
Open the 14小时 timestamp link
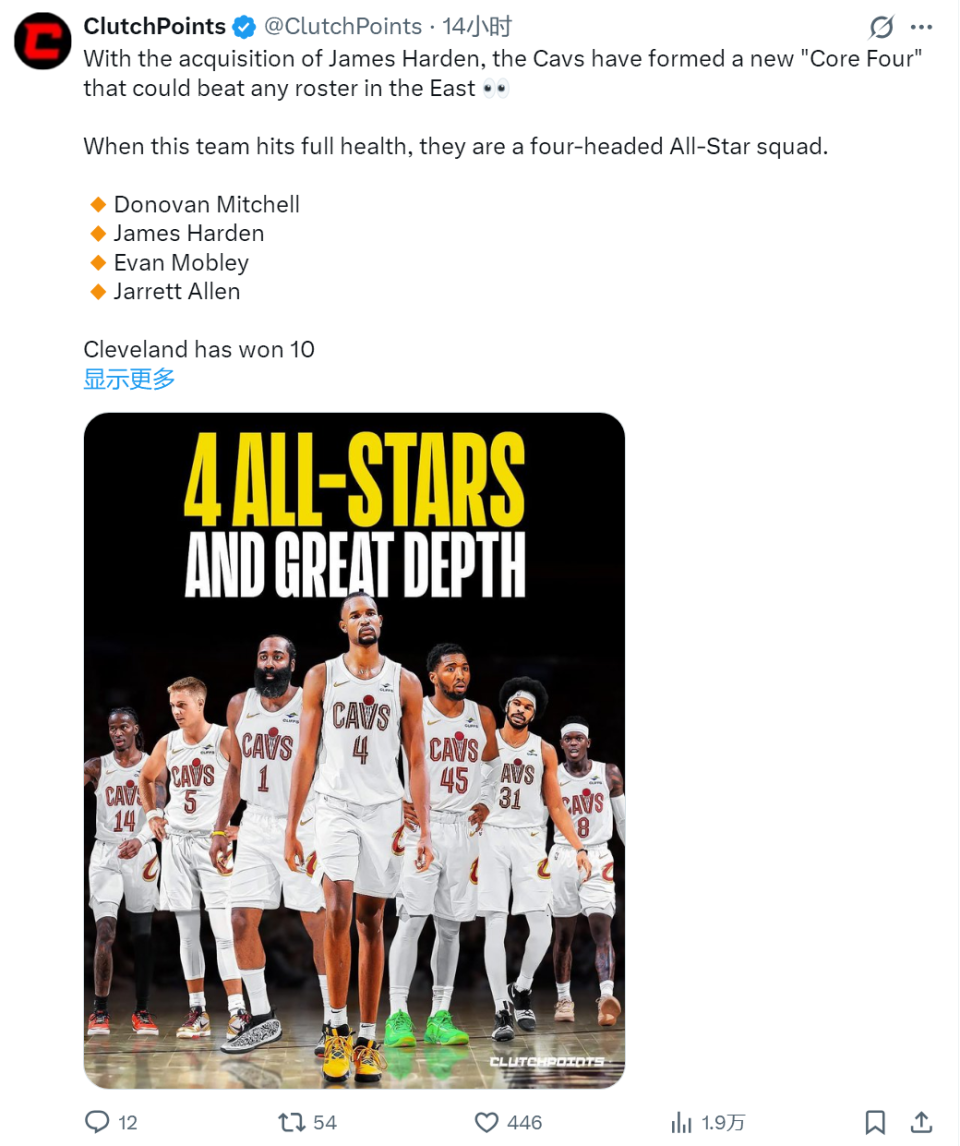pyautogui.click(x=478, y=26)
